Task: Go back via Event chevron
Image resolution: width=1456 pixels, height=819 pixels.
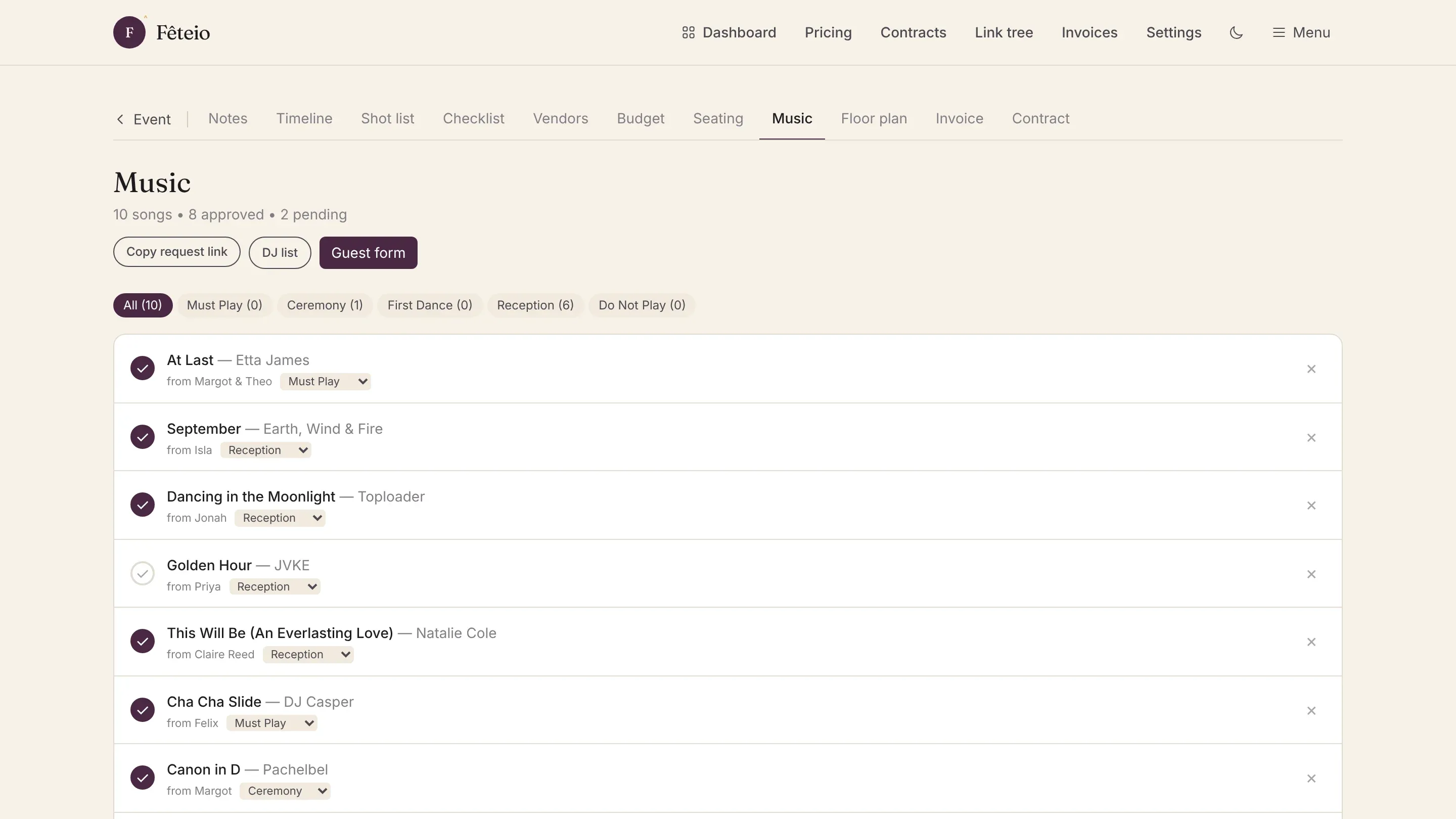Action: [144, 119]
